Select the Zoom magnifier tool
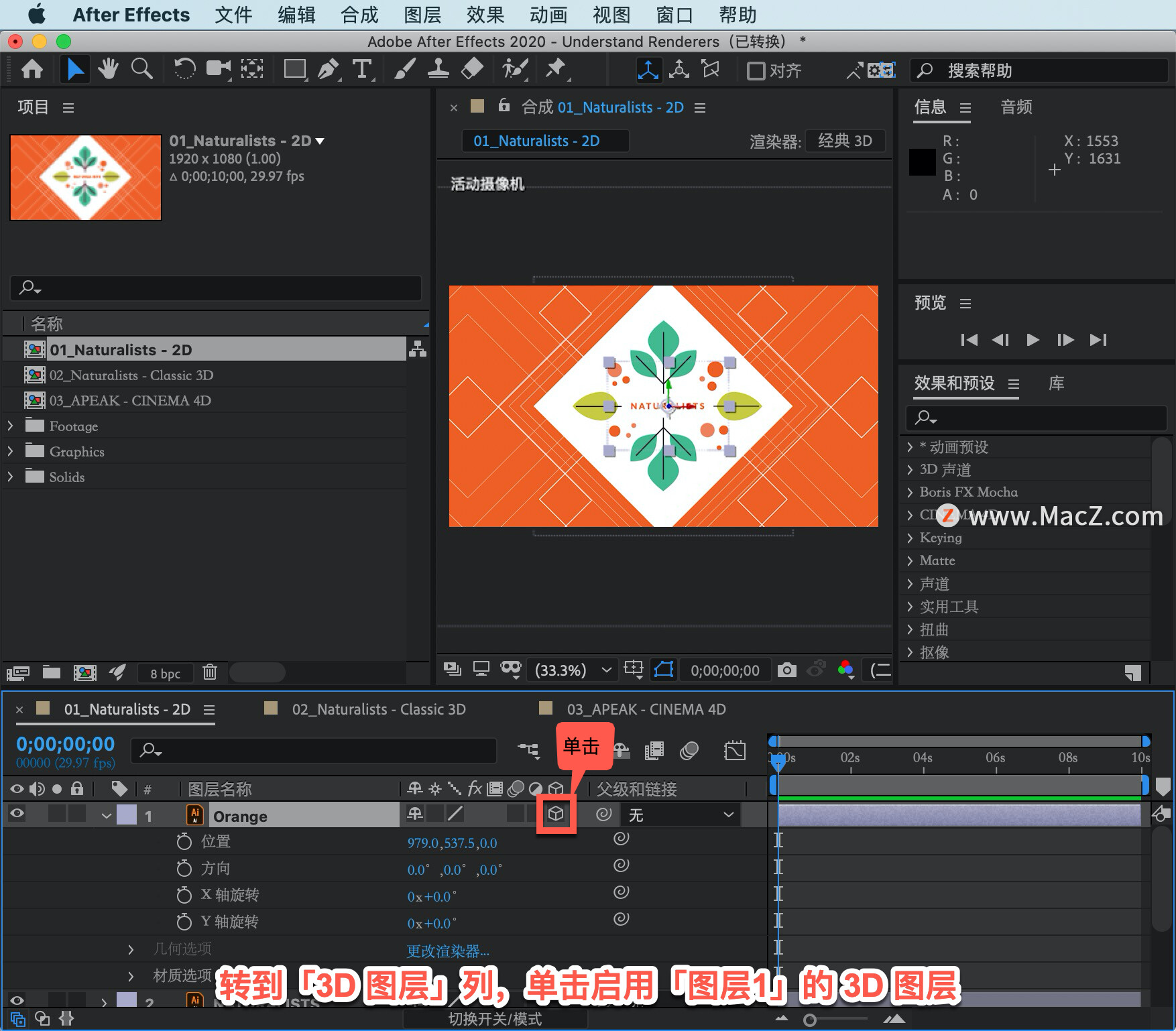 [x=141, y=69]
